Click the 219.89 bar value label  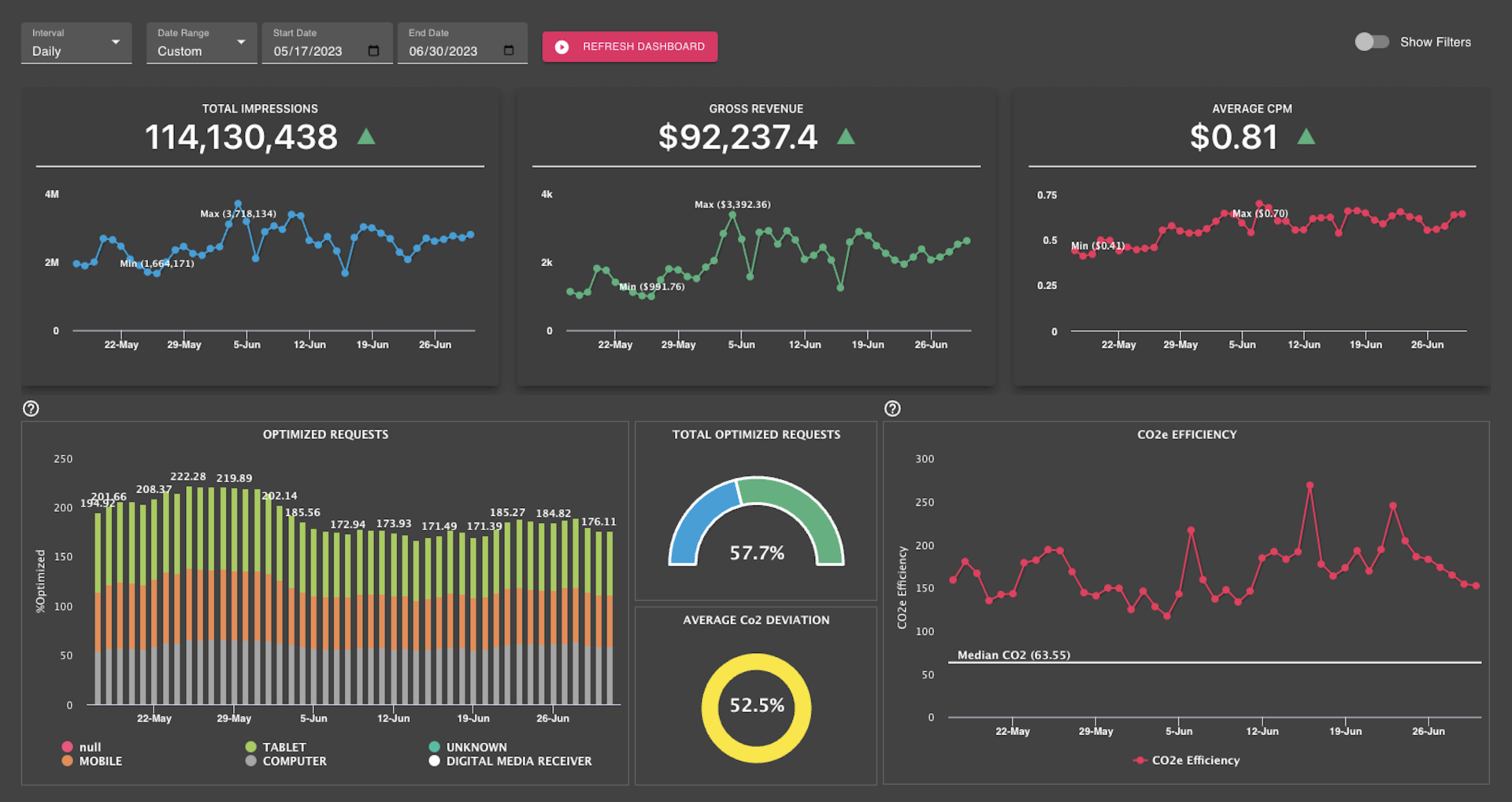pyautogui.click(x=235, y=478)
